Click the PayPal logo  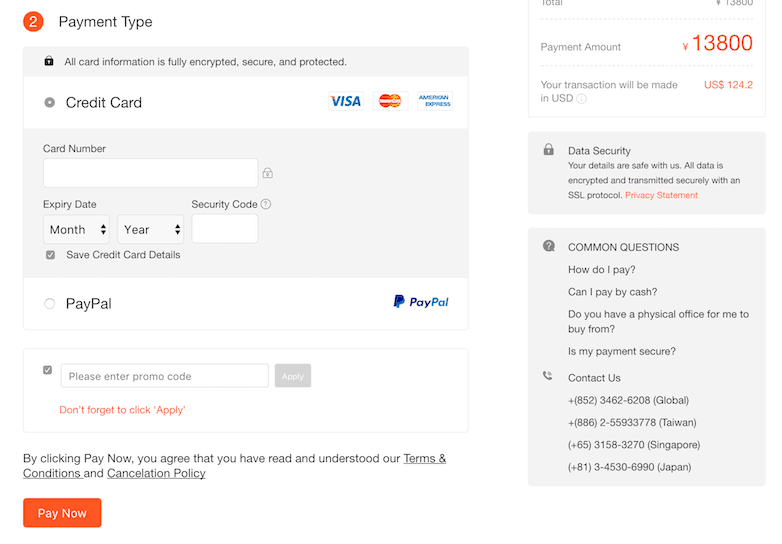point(421,302)
